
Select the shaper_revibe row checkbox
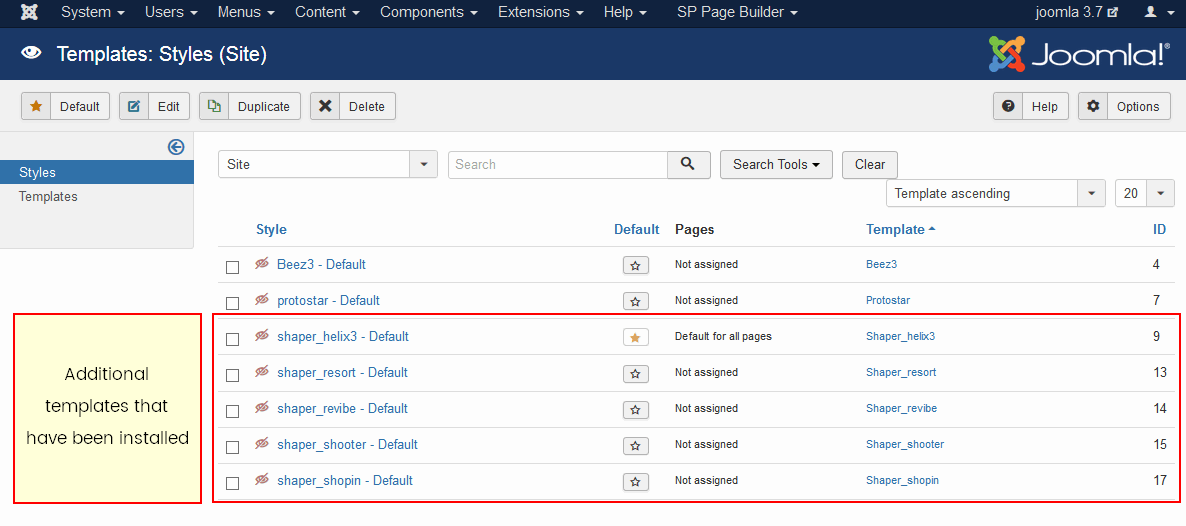[x=233, y=411]
